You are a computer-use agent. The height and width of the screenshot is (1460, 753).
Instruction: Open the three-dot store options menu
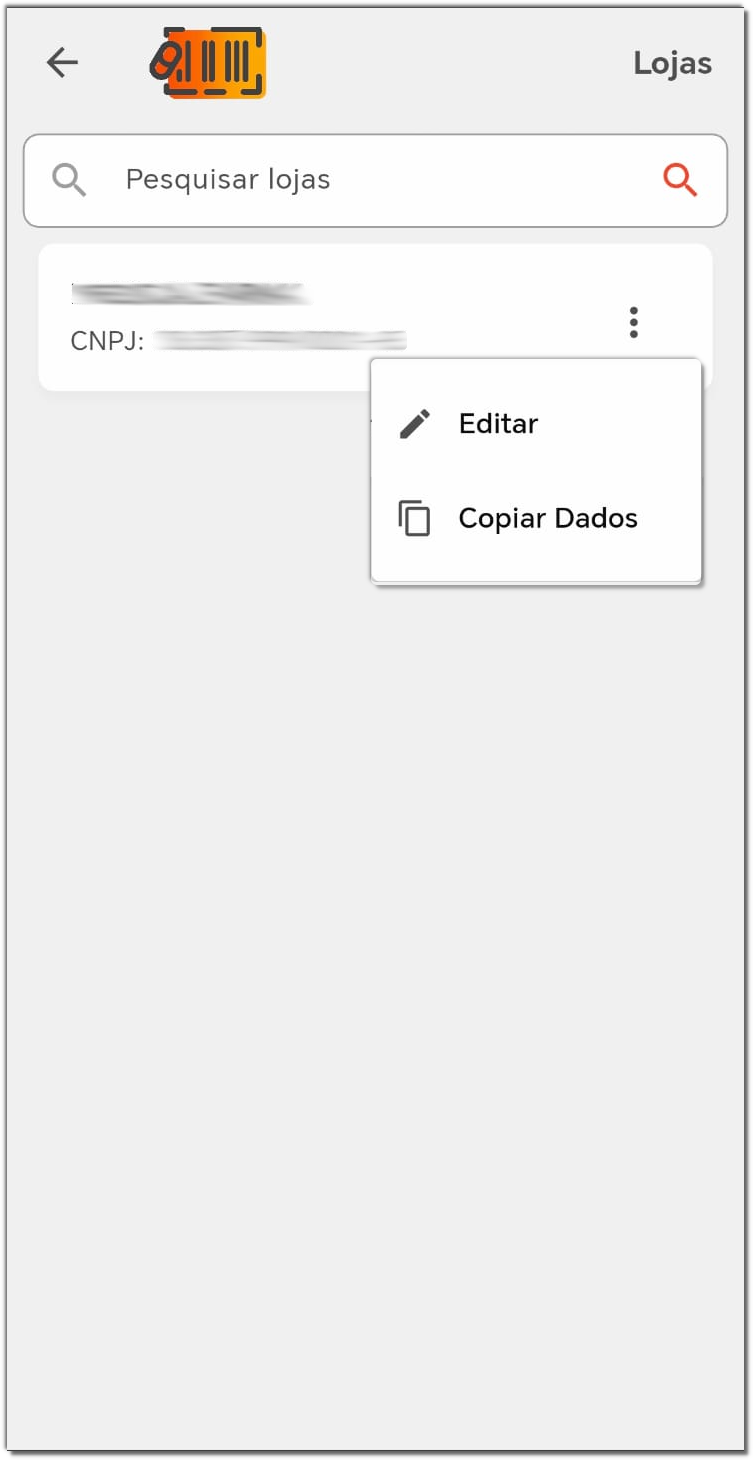[633, 322]
